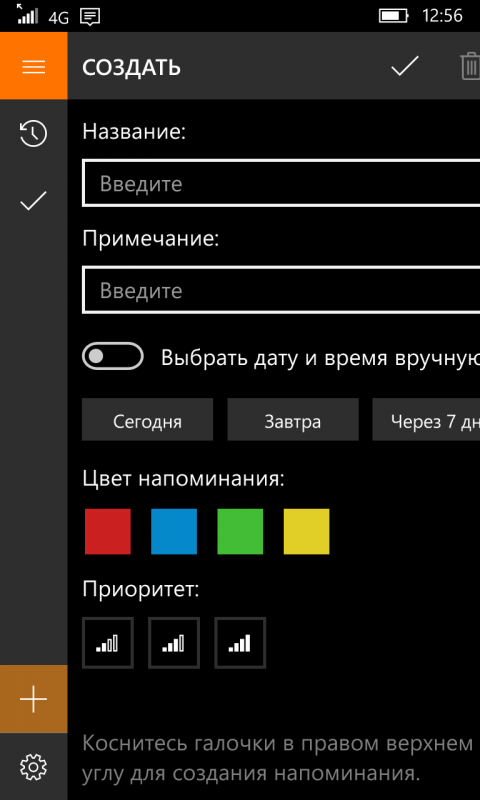
Task: Pick the red reminder color
Action: click(108, 531)
